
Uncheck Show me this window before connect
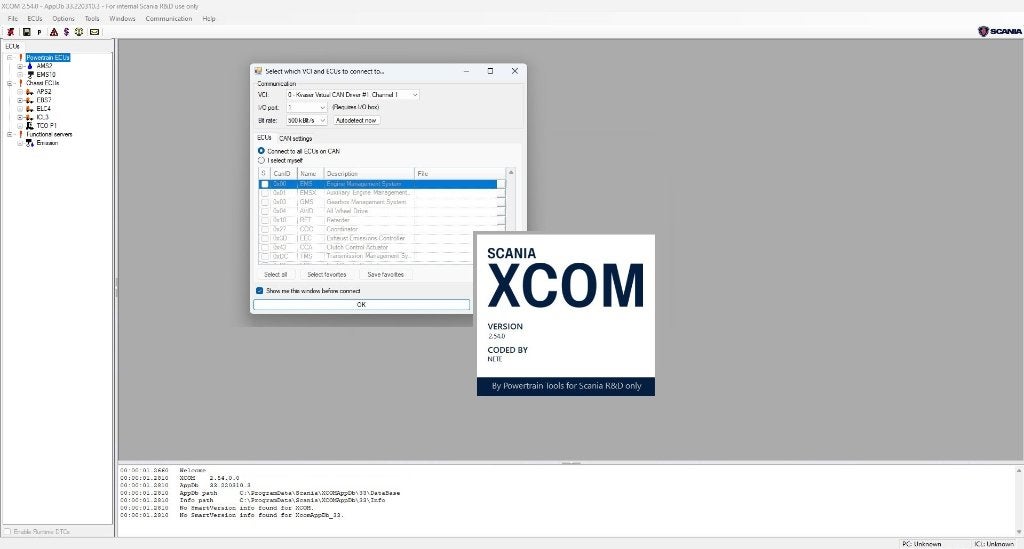260,290
